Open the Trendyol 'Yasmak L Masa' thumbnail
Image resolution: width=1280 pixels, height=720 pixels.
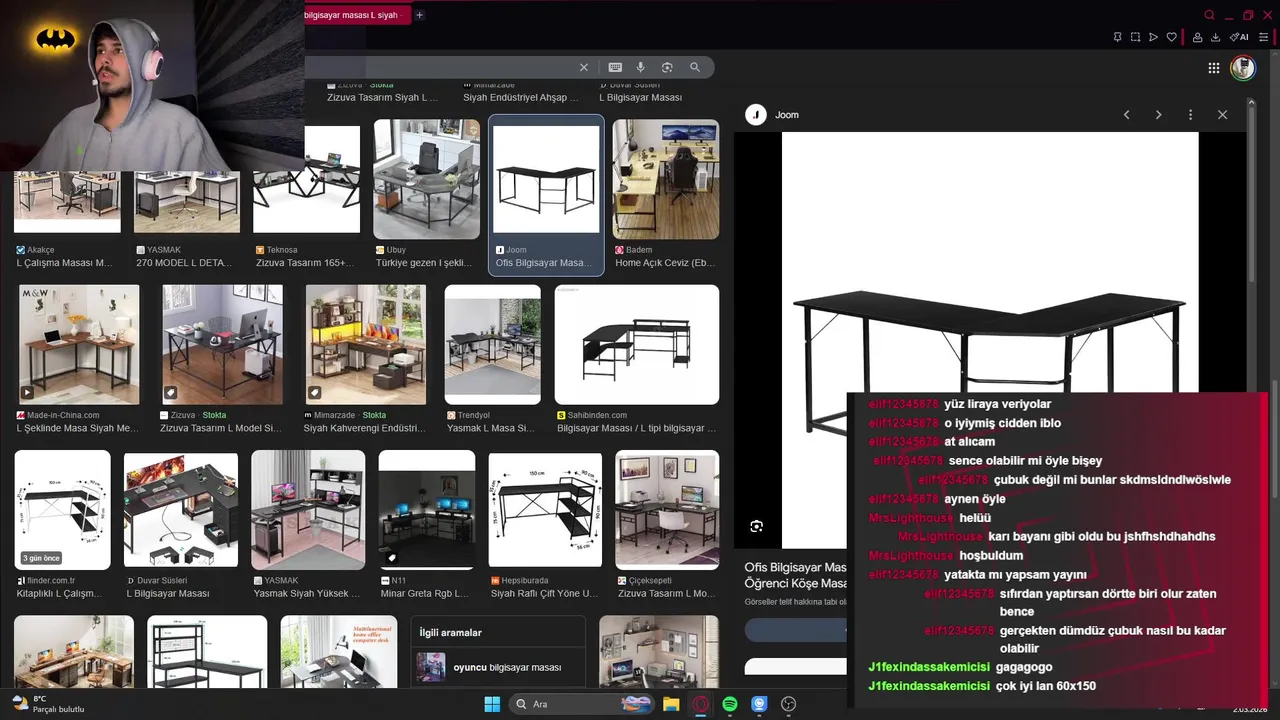tap(493, 345)
